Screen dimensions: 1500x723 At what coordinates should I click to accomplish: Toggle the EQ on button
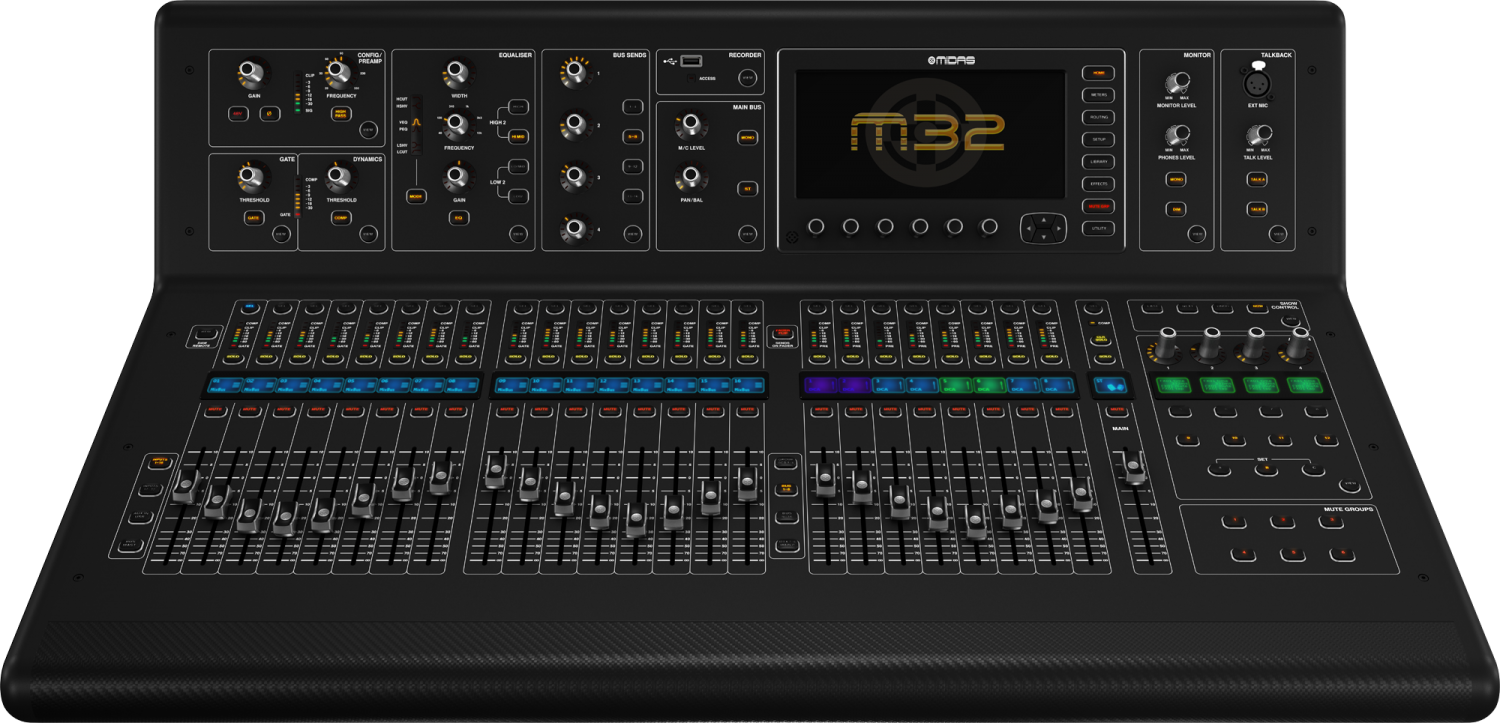click(x=458, y=217)
